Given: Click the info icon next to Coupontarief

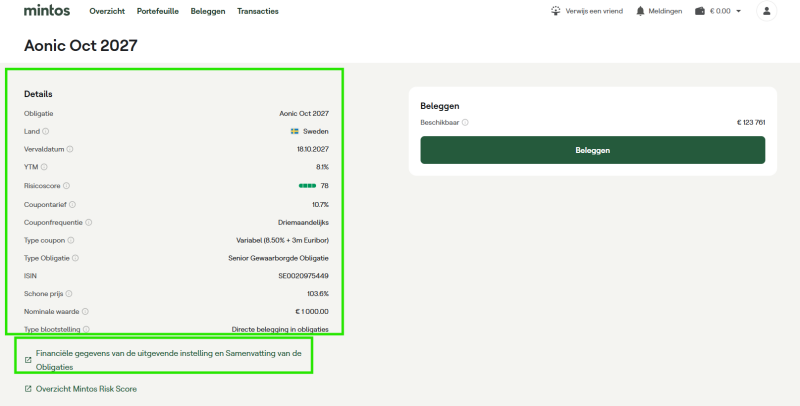Looking at the screenshot, I should pyautogui.click(x=72, y=205).
